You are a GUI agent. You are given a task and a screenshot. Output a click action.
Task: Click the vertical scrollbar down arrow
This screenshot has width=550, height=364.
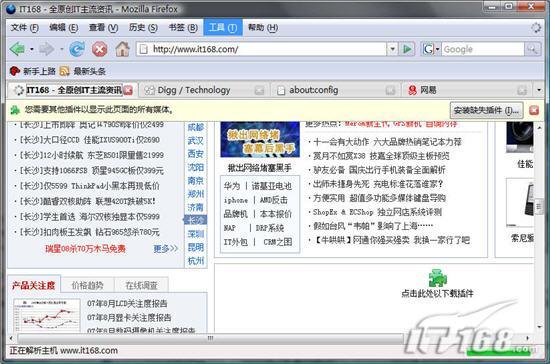pos(539,326)
